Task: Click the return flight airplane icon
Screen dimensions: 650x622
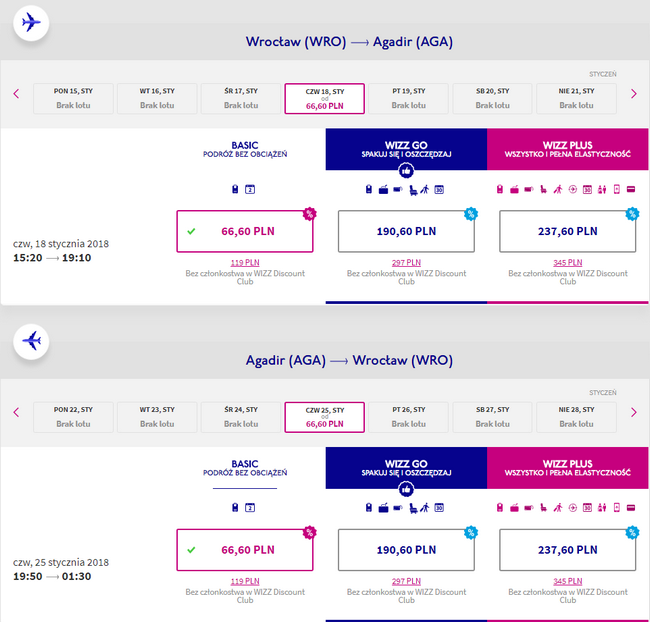Action: coord(31,341)
